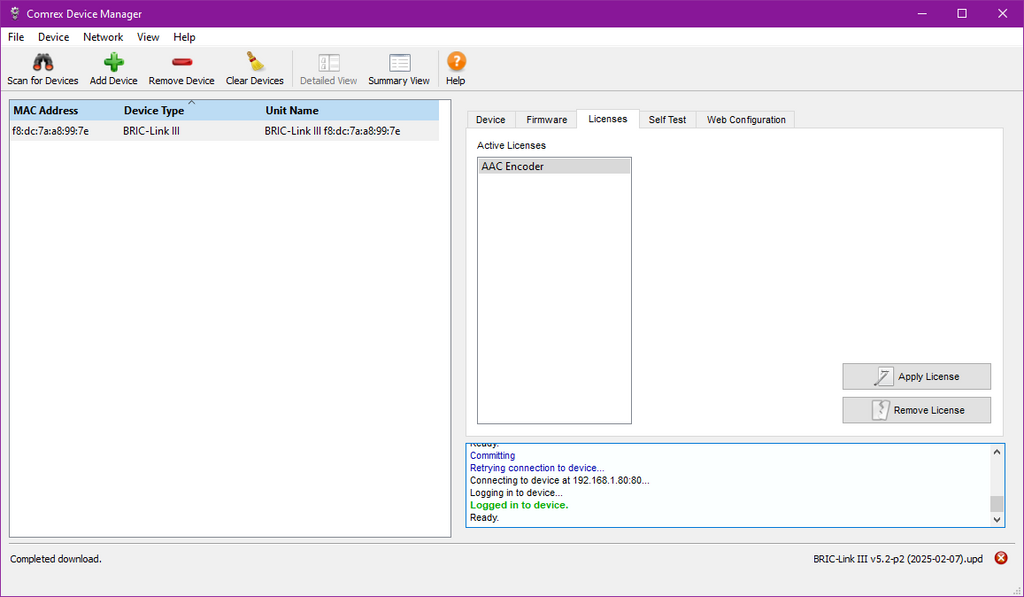Click the Remove Device red minus icon
Screen dimensions: 1024x597
(x=181, y=63)
